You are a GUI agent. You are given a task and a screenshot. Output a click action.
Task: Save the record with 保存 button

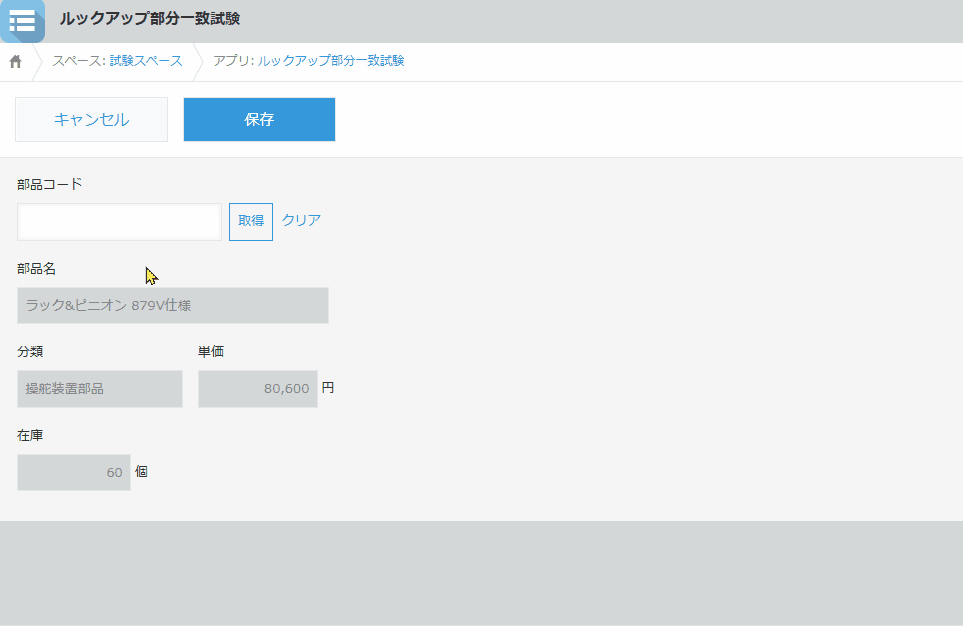click(259, 120)
